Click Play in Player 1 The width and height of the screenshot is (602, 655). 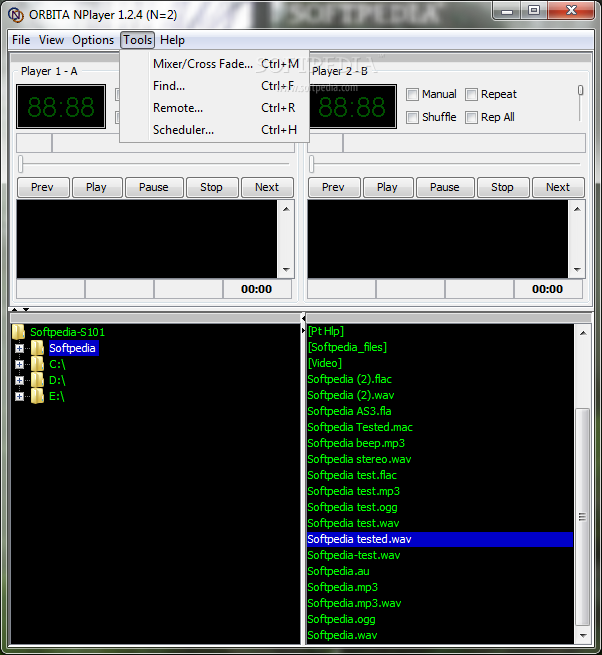point(97,187)
